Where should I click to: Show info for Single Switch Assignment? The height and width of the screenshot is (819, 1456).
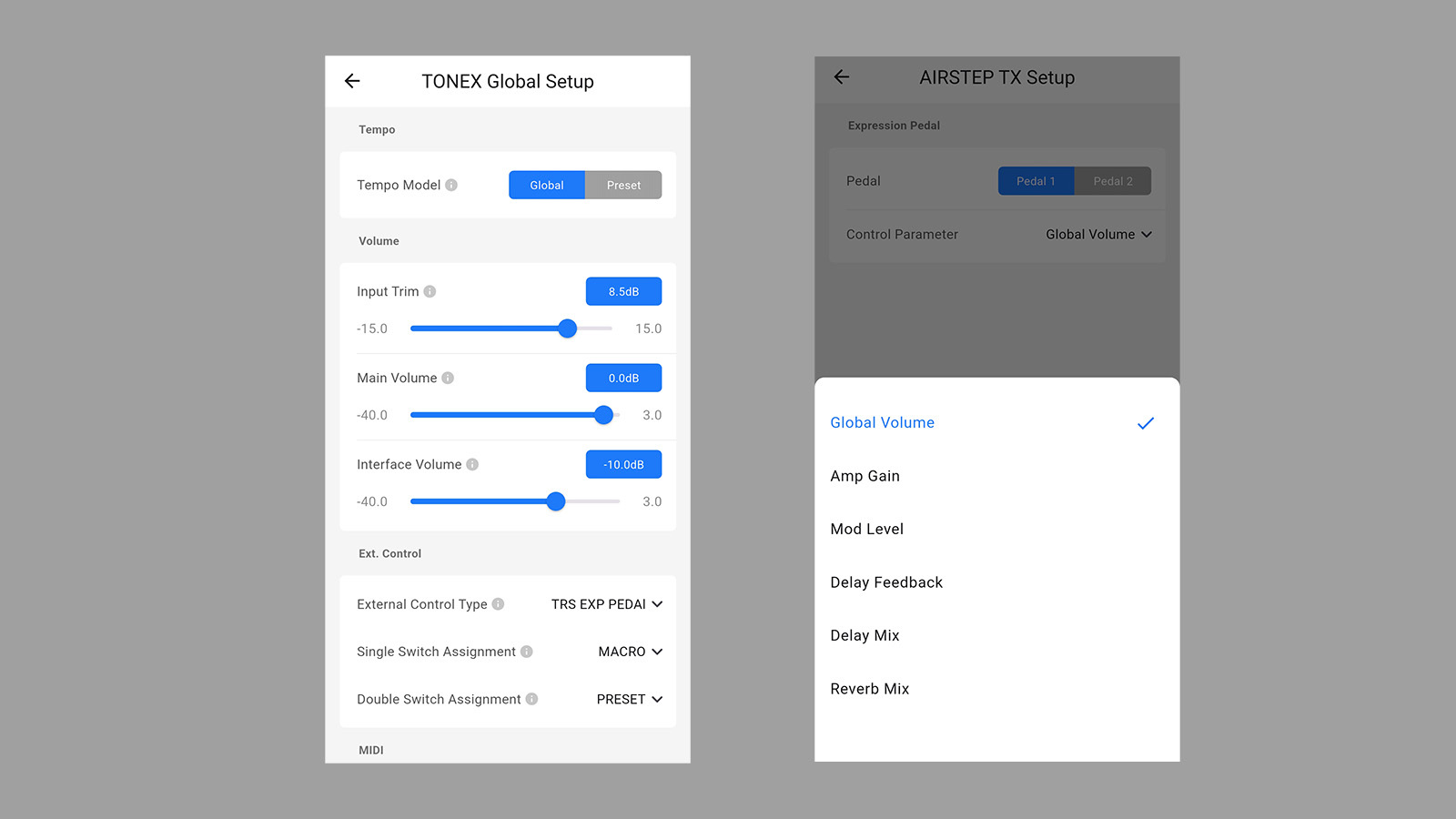pyautogui.click(x=526, y=652)
